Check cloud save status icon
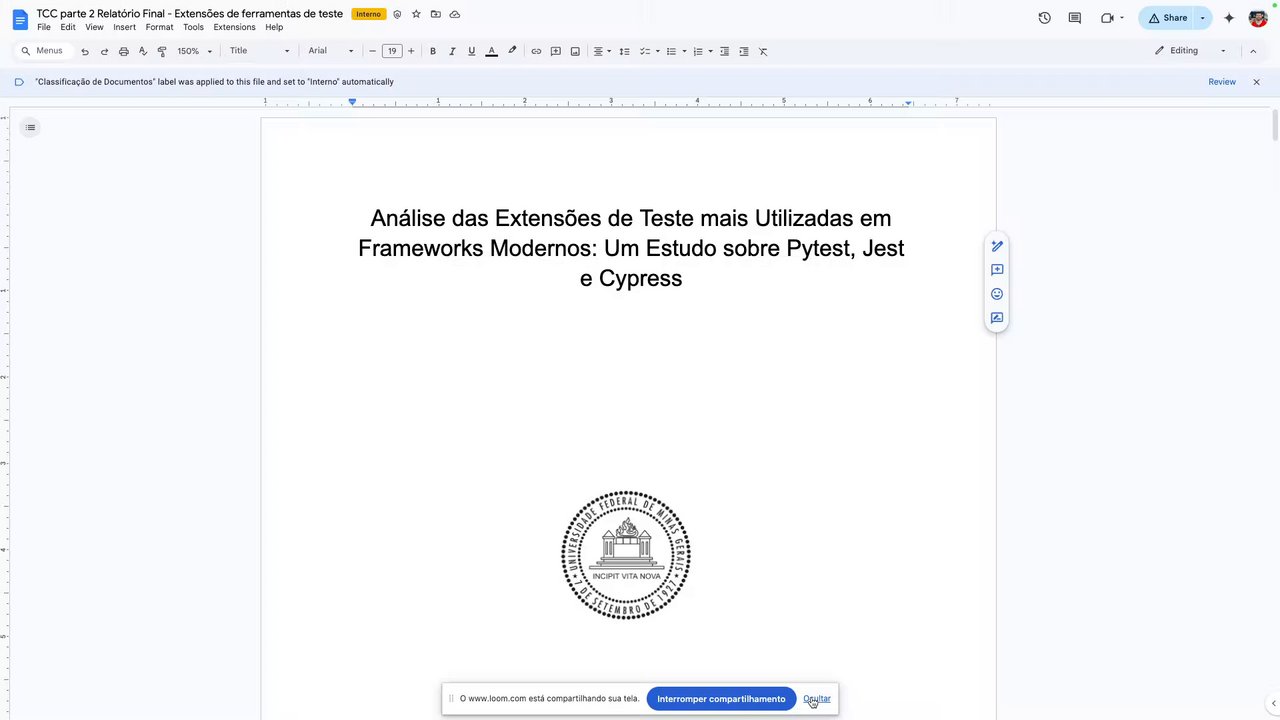 [455, 15]
